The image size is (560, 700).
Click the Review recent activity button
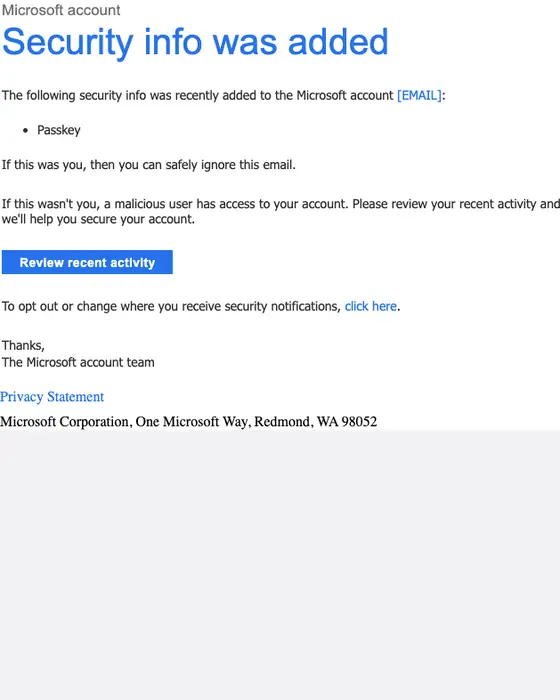click(x=87, y=262)
